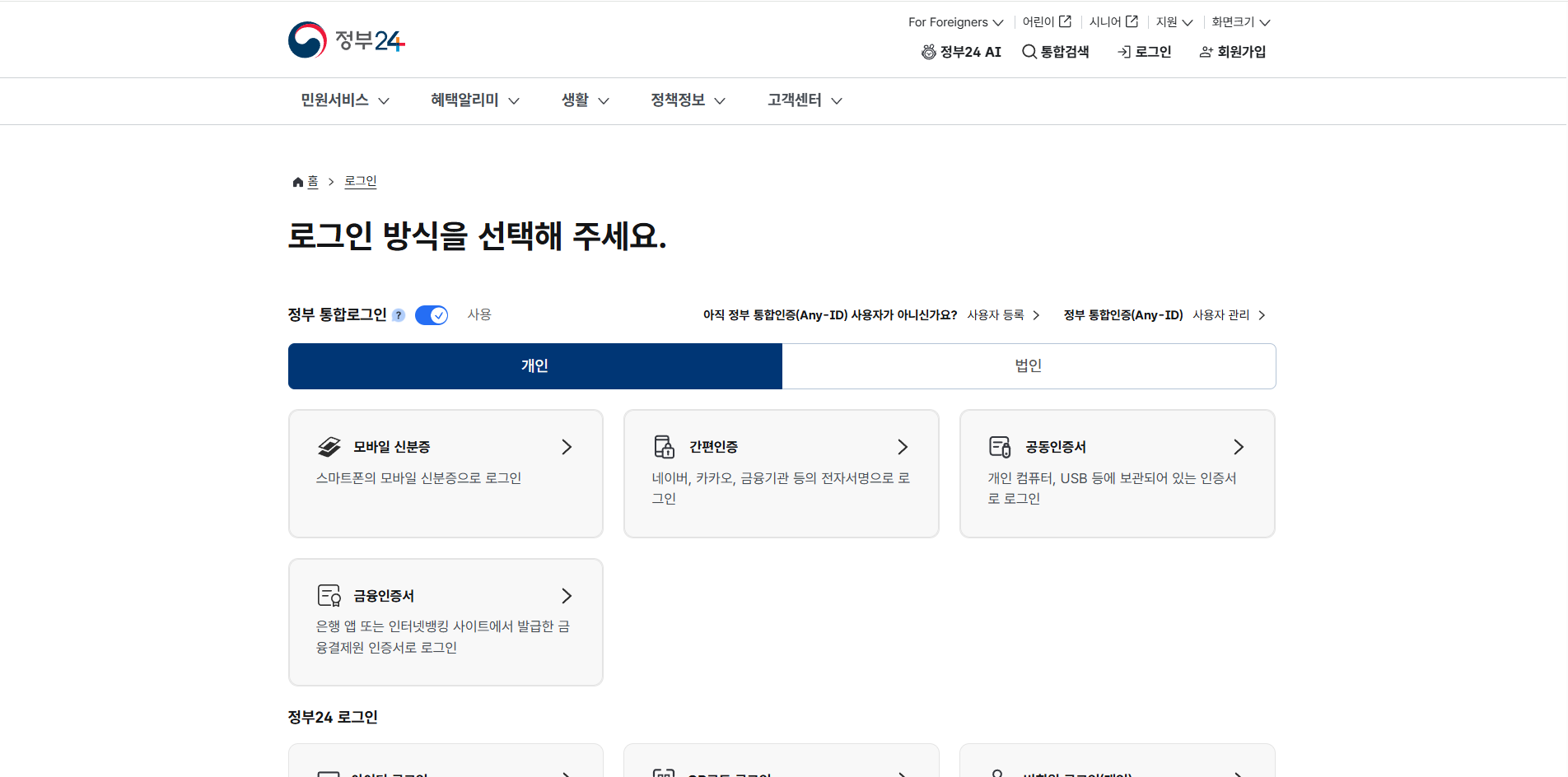Image resolution: width=1568 pixels, height=777 pixels.
Task: Open the 고객센터 menu
Action: [805, 100]
